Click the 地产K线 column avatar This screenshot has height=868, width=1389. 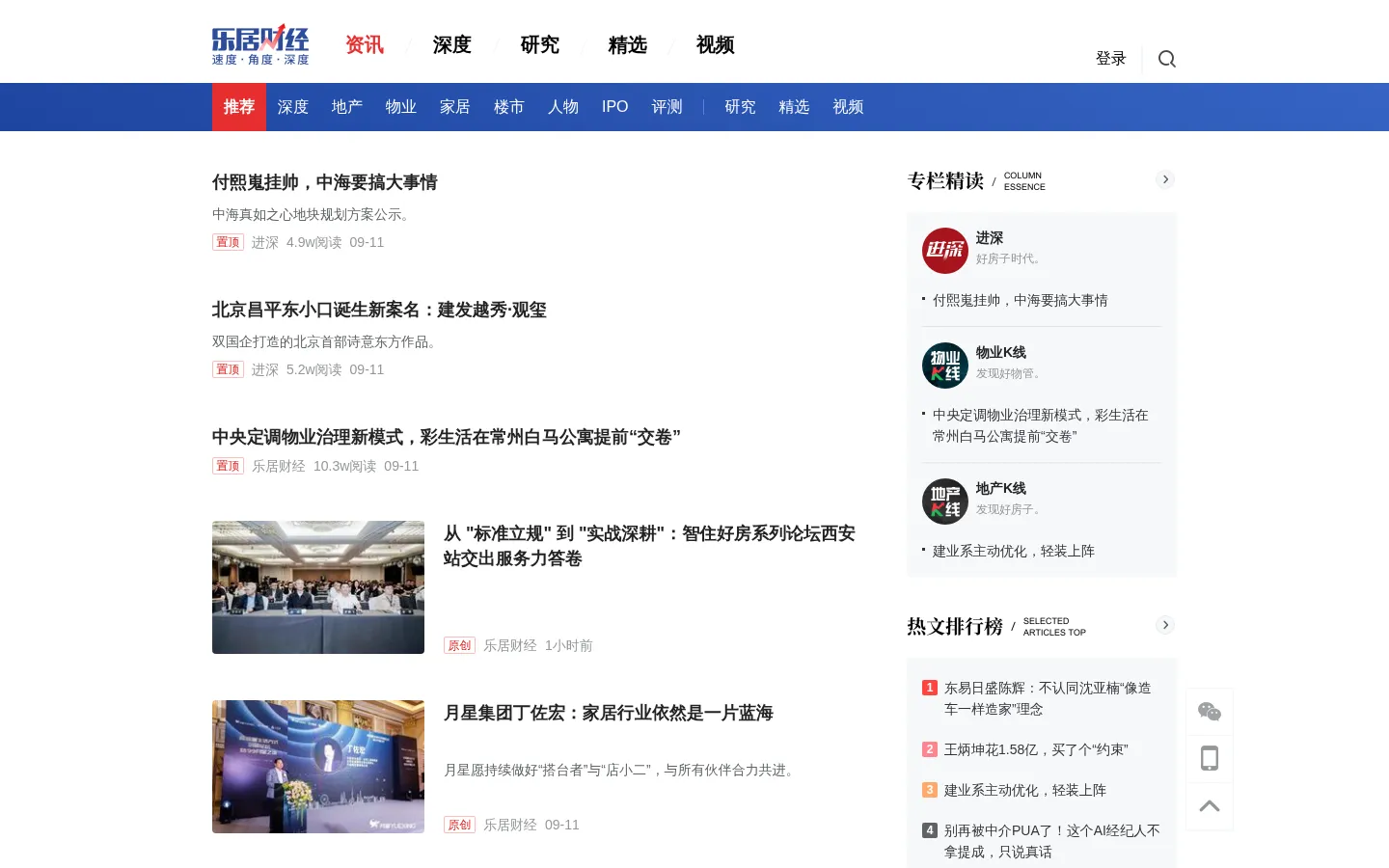pos(945,502)
